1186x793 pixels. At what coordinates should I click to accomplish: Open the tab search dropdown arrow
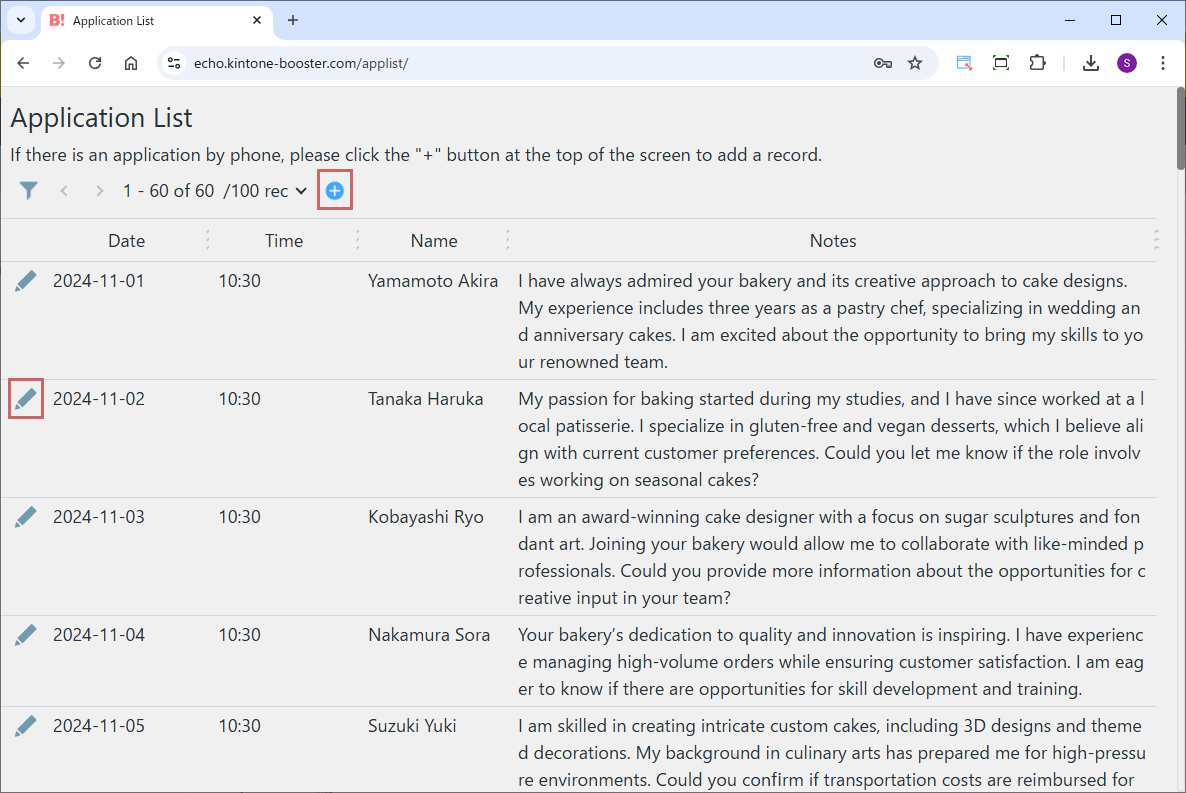tap(20, 20)
